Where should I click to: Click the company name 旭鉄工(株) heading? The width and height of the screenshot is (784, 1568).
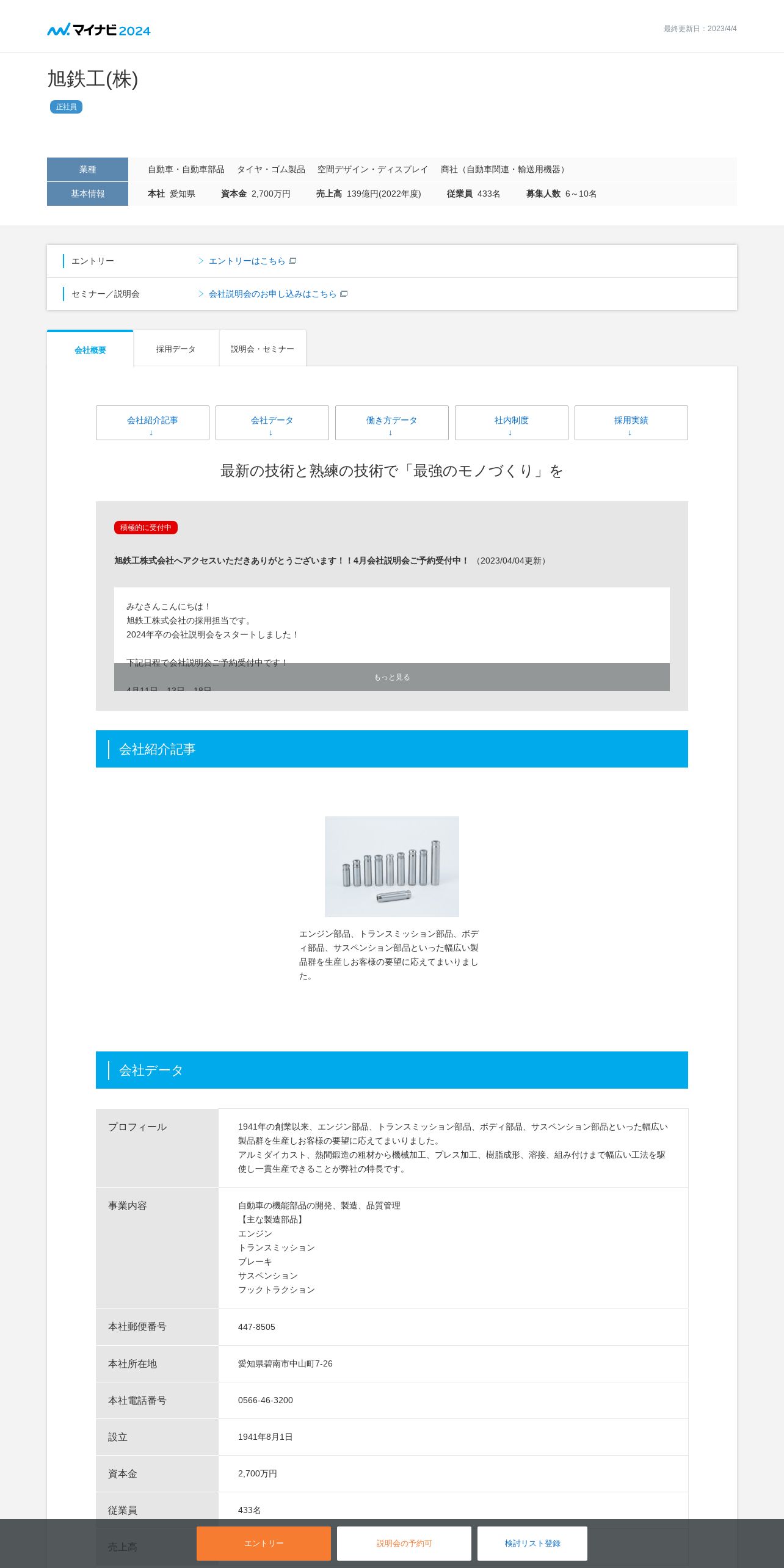[x=93, y=79]
